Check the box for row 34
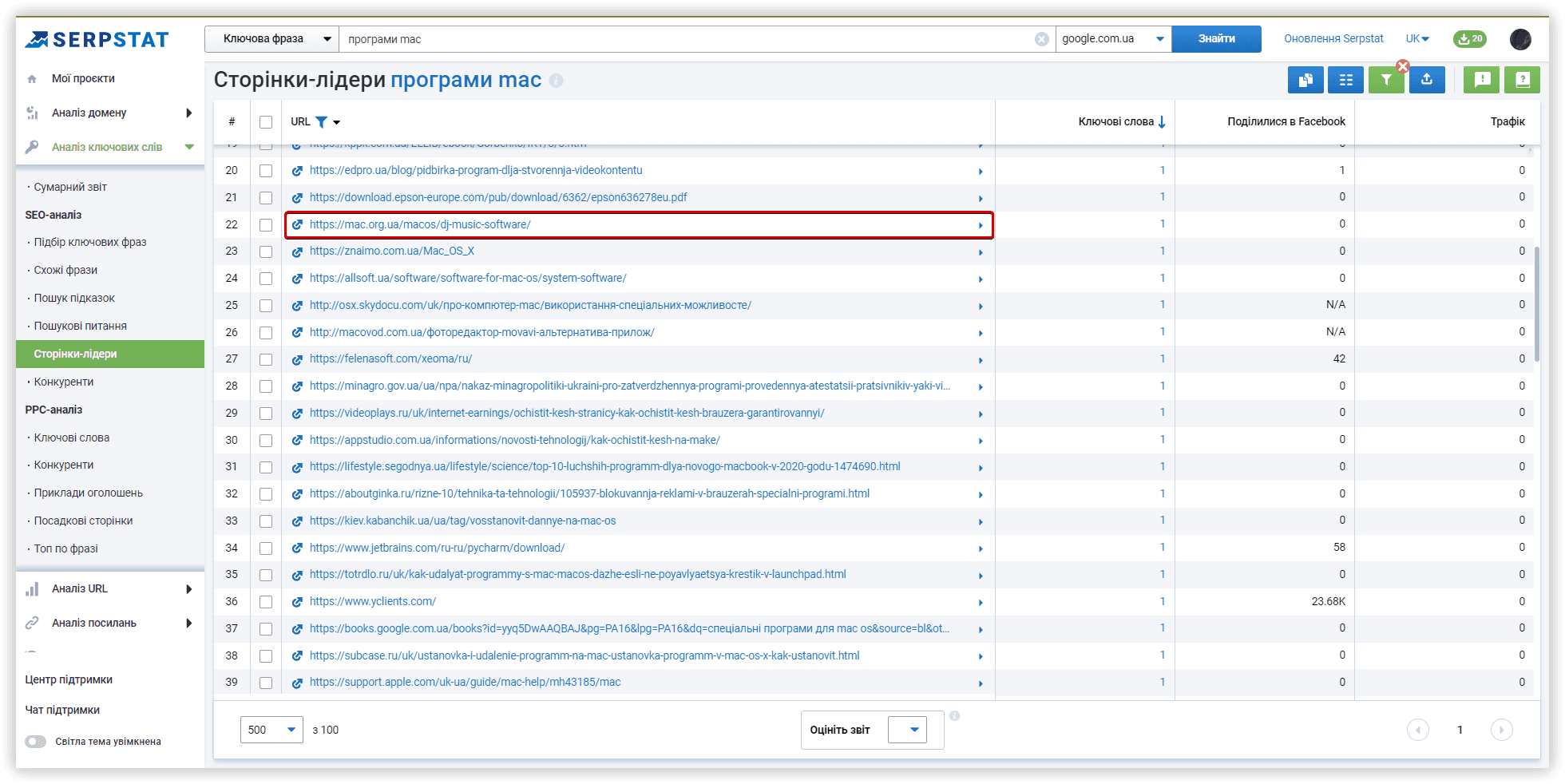This screenshot has height=784, width=1565. click(266, 548)
